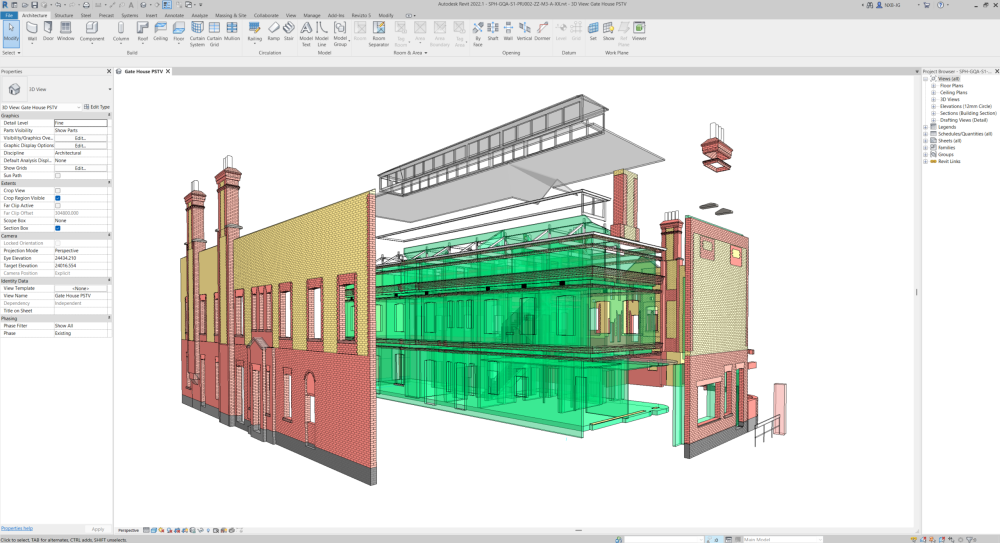1000x543 pixels.
Task: Expand the Floor Plans tree node
Action: point(934,86)
